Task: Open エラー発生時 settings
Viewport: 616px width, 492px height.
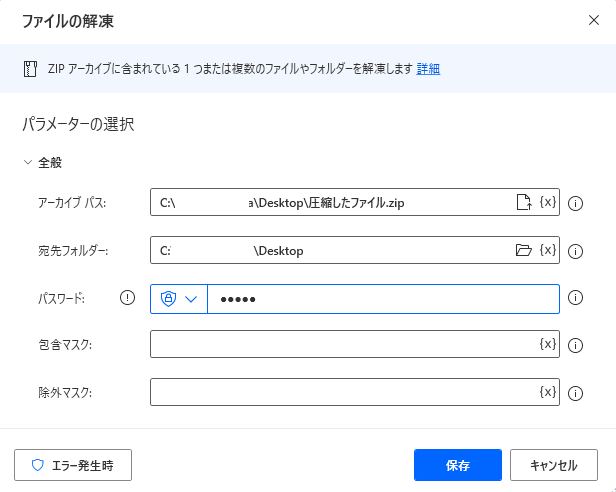Action: (73, 465)
